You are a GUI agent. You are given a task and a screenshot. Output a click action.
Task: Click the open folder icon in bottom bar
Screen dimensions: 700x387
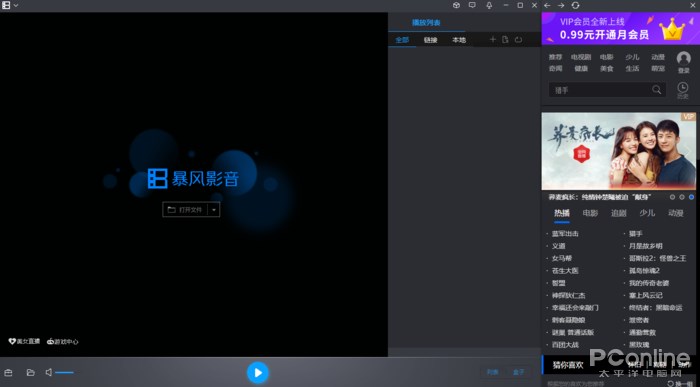coord(30,372)
